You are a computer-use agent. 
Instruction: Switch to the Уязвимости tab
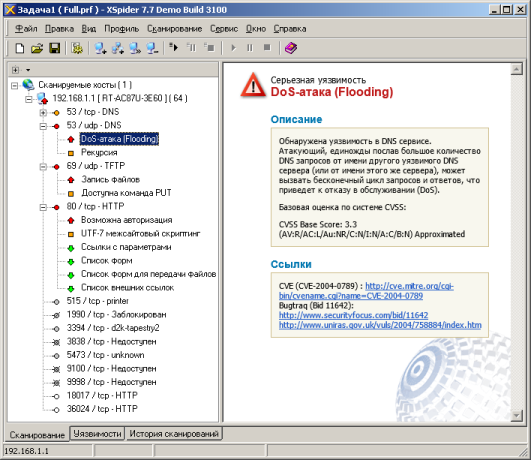tap(97, 434)
